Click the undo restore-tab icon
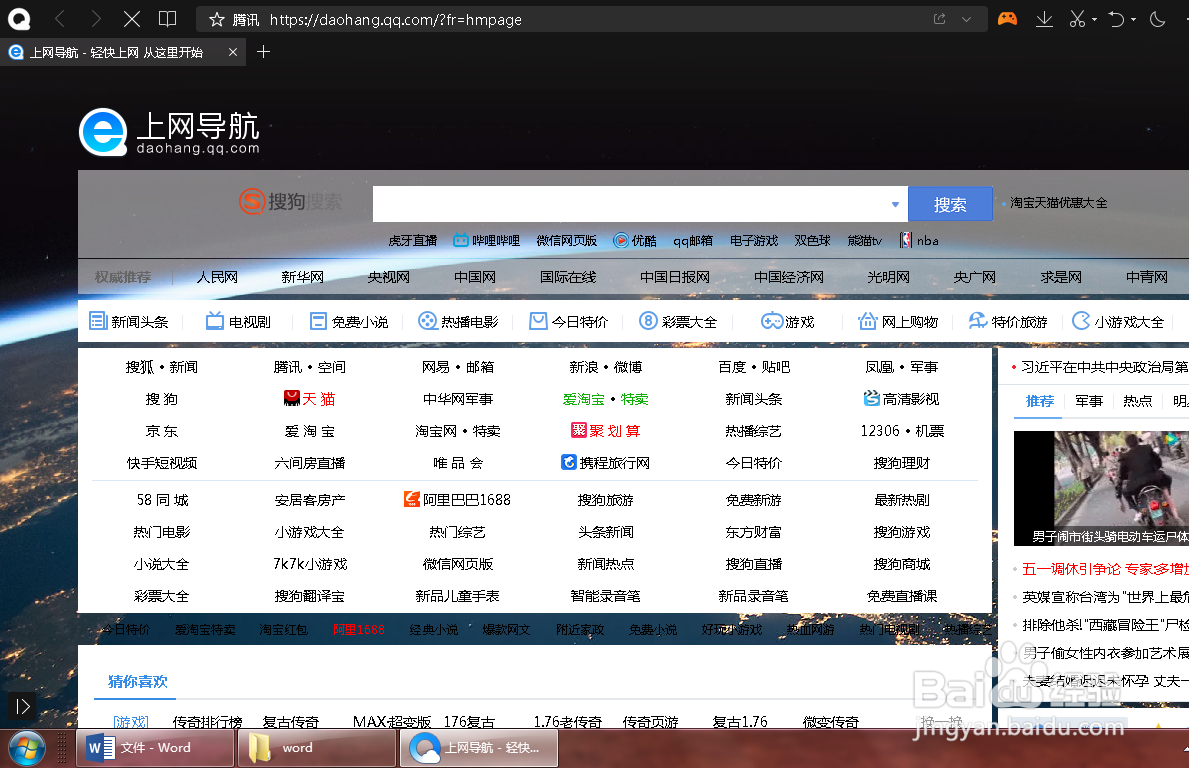Viewport: 1189px width, 768px height. (x=1116, y=20)
